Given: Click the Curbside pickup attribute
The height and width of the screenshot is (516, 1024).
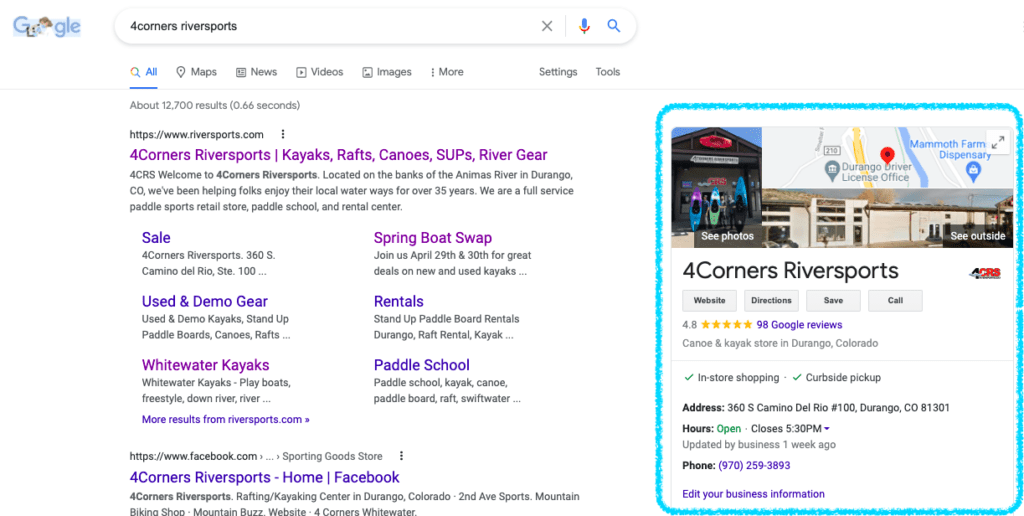Looking at the screenshot, I should coord(837,378).
